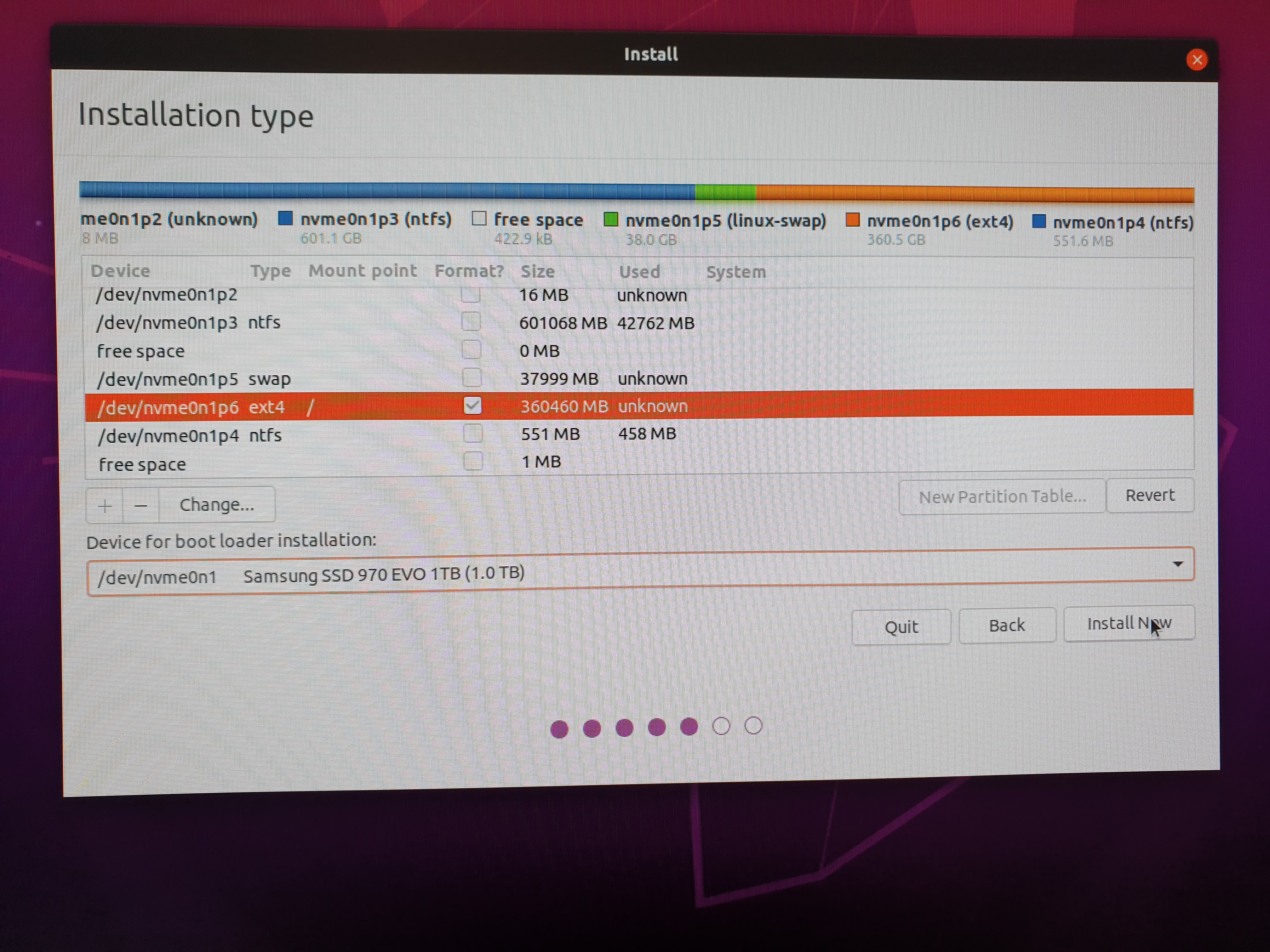Screen dimensions: 1270x952
Task: Select /dev/nvme0n1p6 ext4 row
Action: click(638, 406)
